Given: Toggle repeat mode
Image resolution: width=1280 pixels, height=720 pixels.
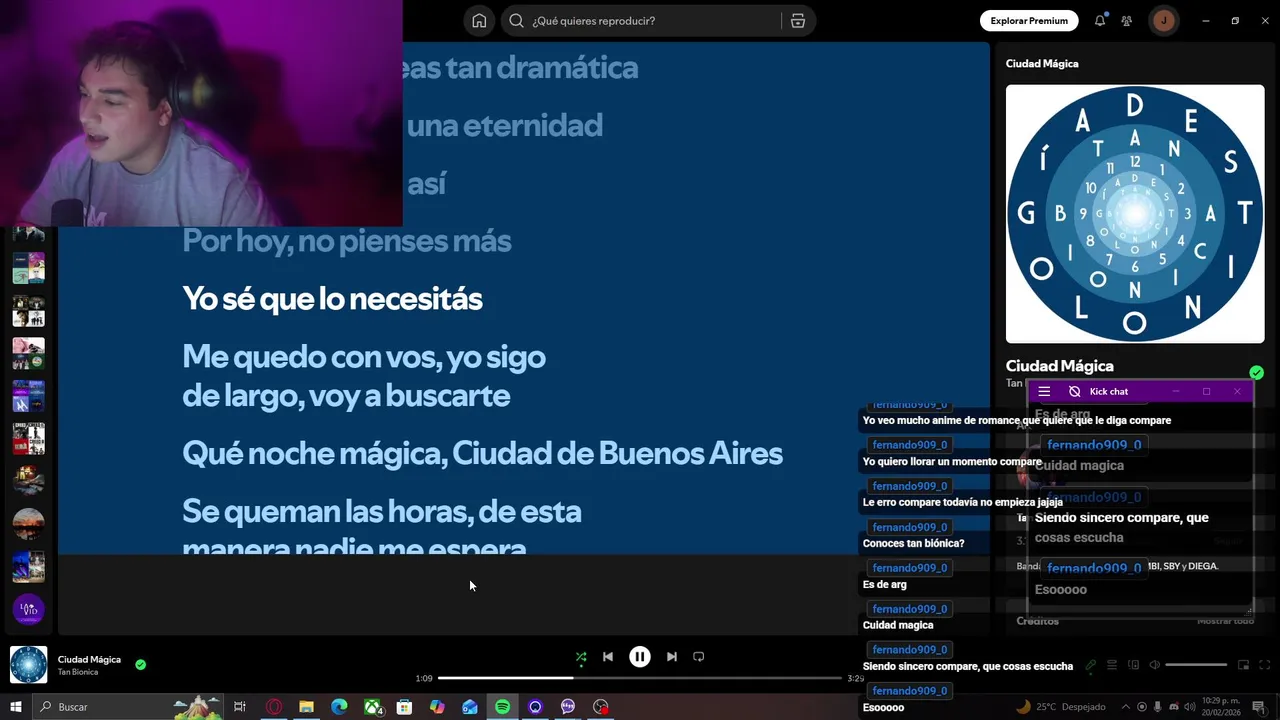Looking at the screenshot, I should [x=699, y=657].
